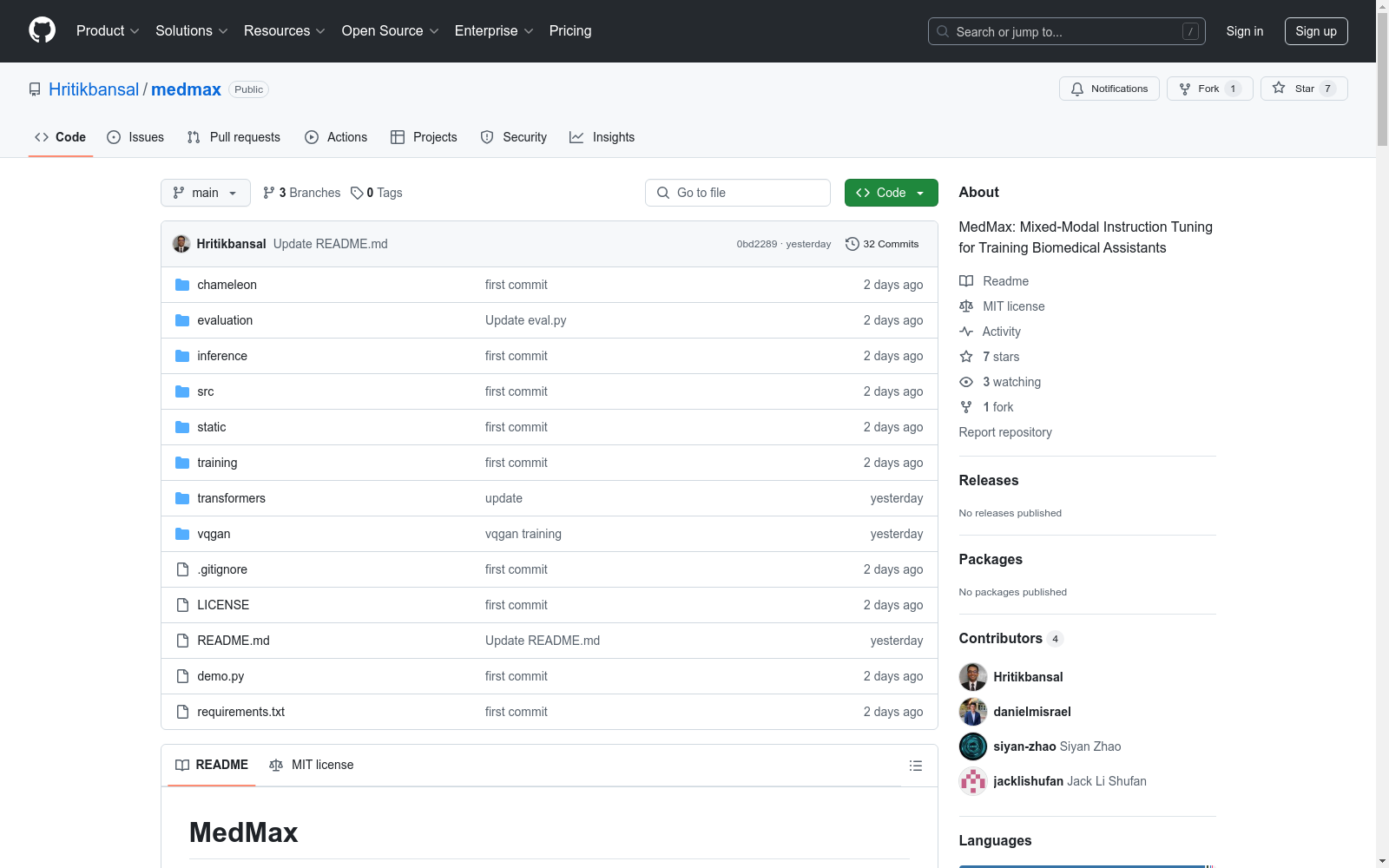The image size is (1389, 868).
Task: Click the Notifications bell icon
Action: [1077, 89]
